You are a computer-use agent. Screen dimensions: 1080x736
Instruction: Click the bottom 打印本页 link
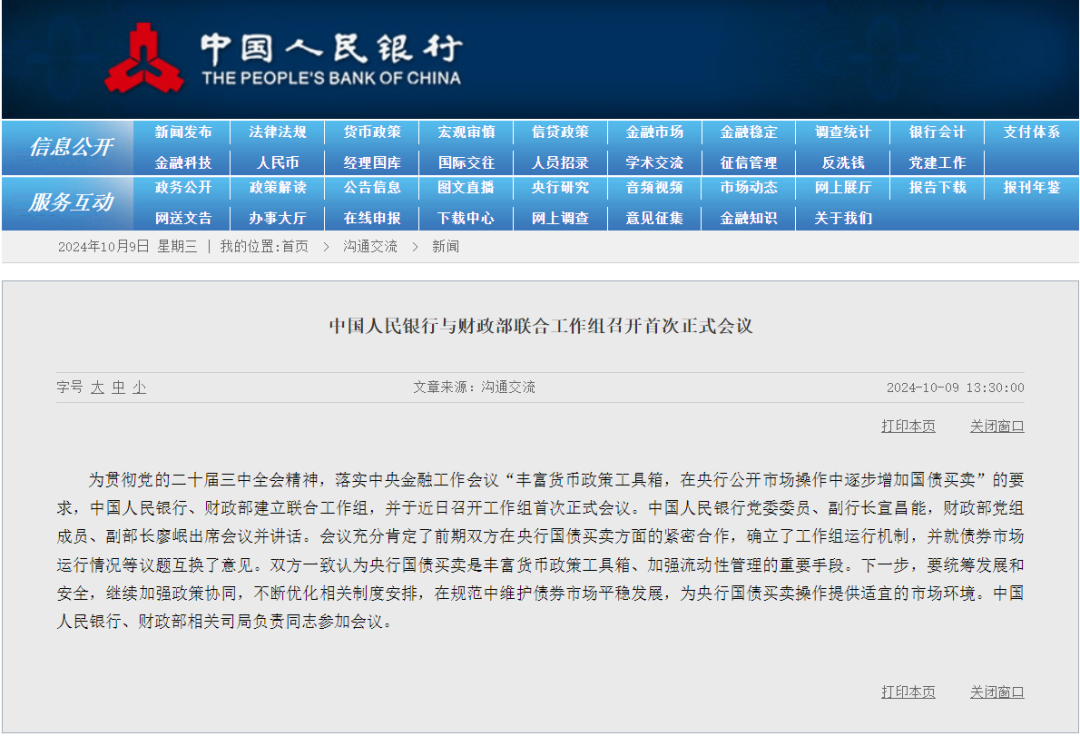(x=908, y=692)
